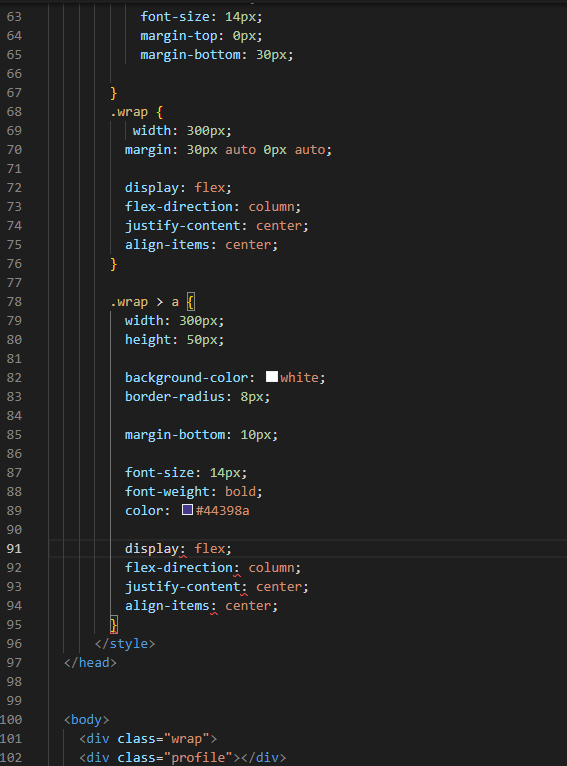
Task: Click 'justify-content: center;' on line 74
Action: tap(217, 226)
